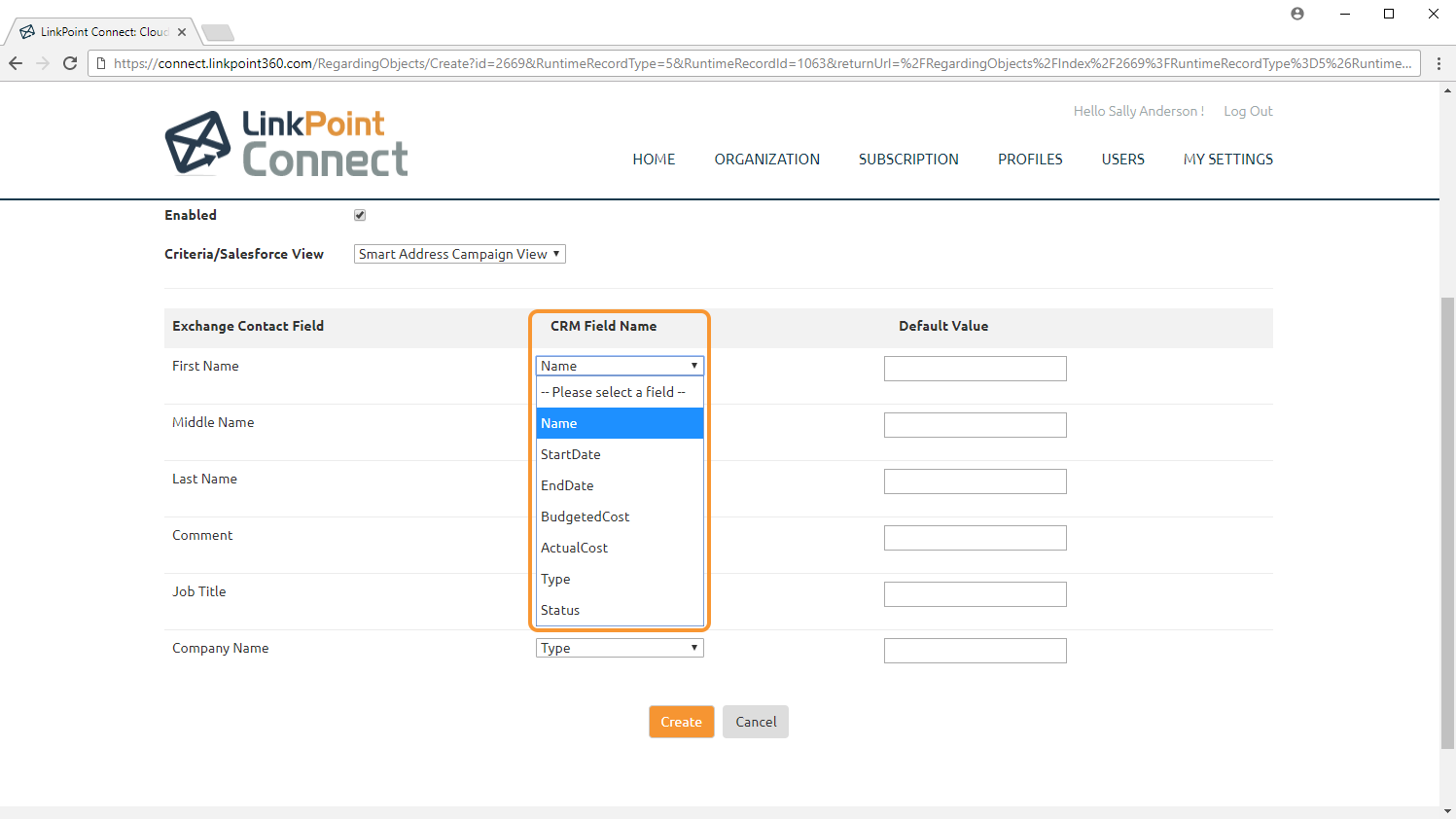Click the 'Middle Name' row label
Viewport: 1456px width, 819px height.
pos(213,422)
